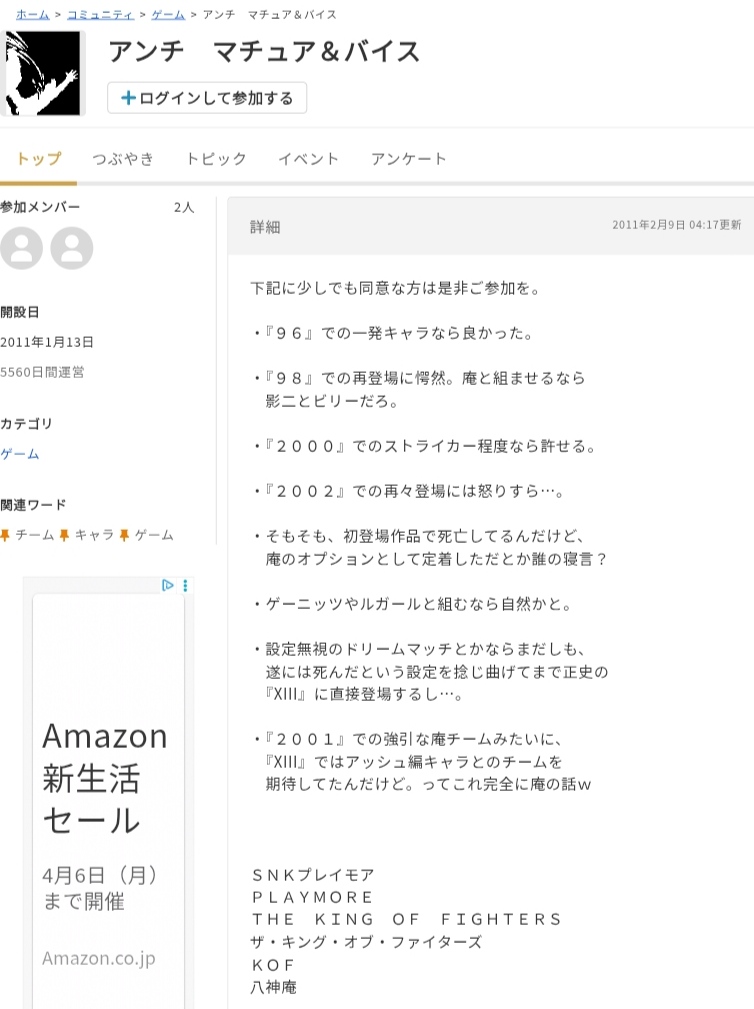754x1009 pixels.
Task: Open the ゲーム link under カテゴリ
Action: point(20,454)
